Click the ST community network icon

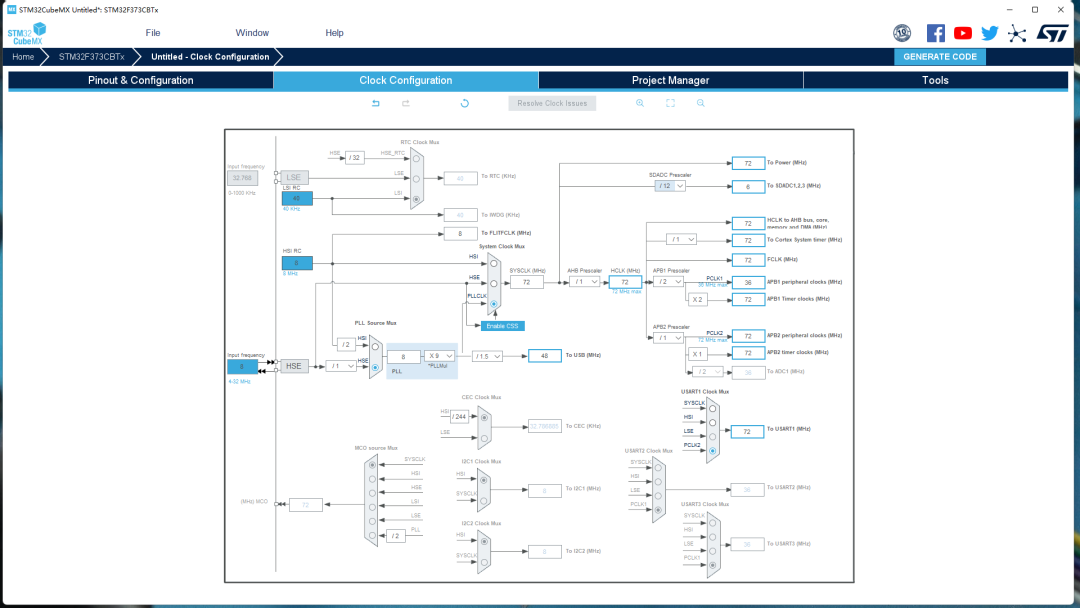click(1017, 33)
